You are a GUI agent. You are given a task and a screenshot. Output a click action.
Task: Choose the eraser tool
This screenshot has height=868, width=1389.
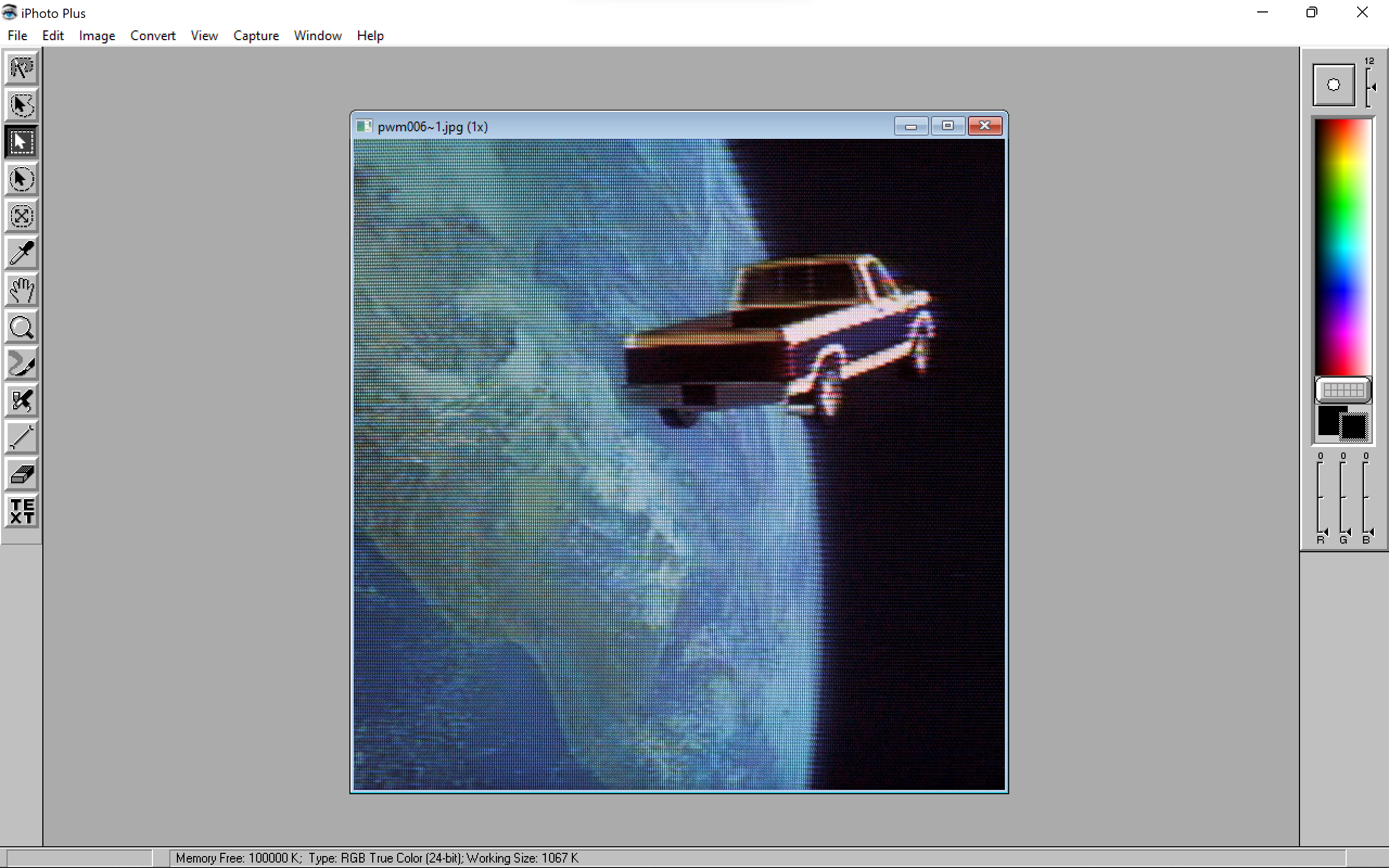21,474
